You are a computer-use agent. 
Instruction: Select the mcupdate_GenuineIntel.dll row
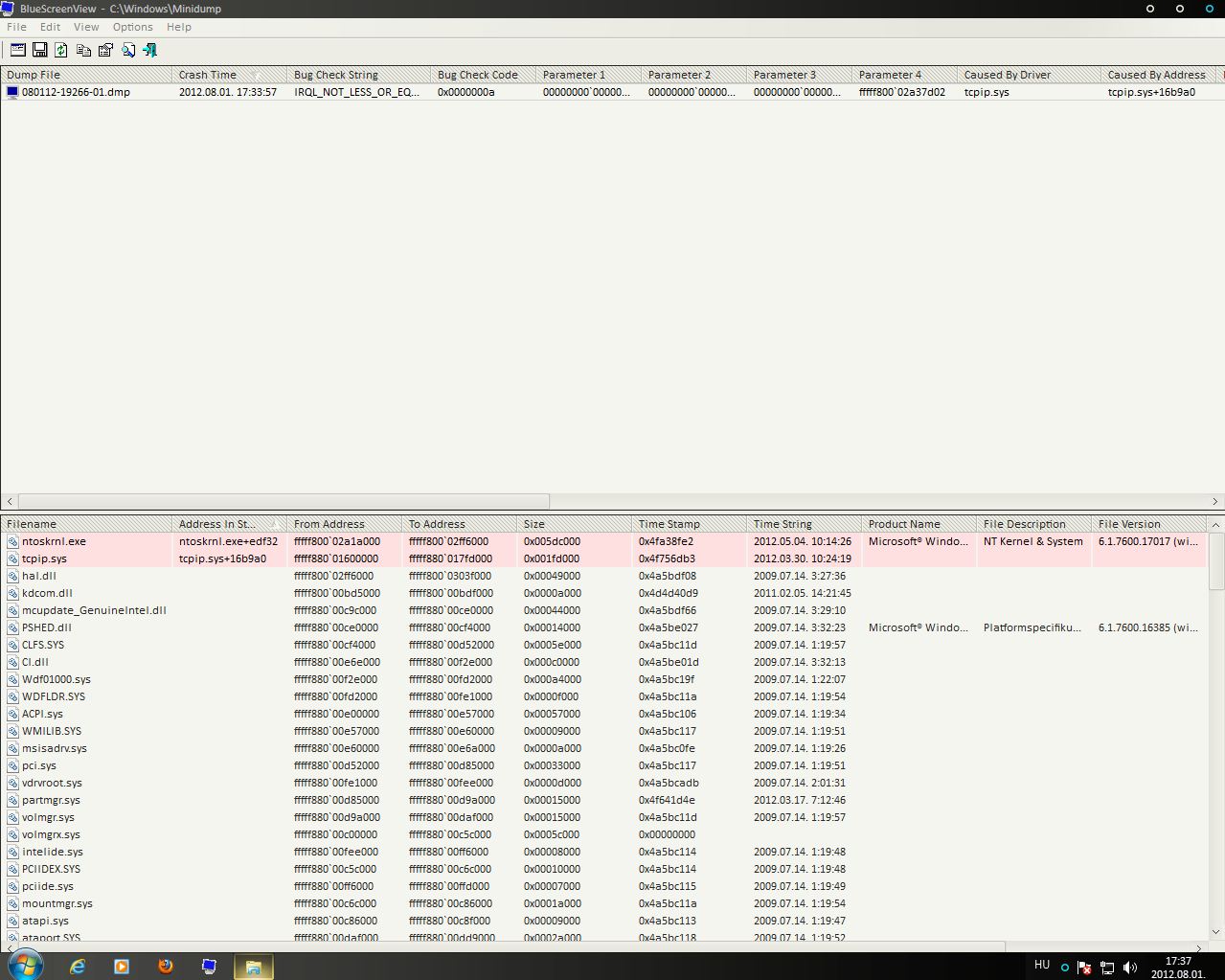point(603,610)
